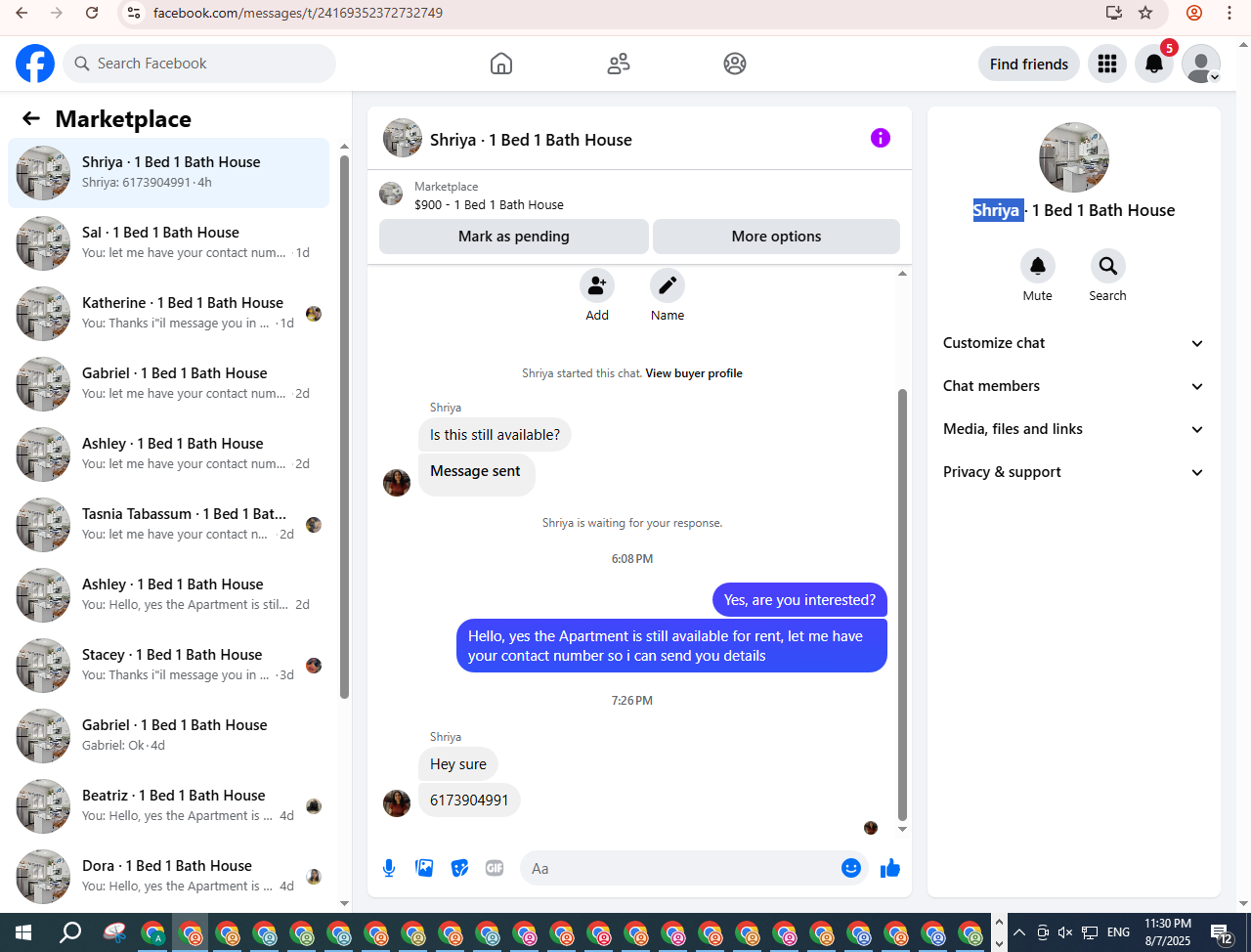The height and width of the screenshot is (952, 1251).
Task: Click Yes, are you interested? message
Action: pyautogui.click(x=799, y=600)
